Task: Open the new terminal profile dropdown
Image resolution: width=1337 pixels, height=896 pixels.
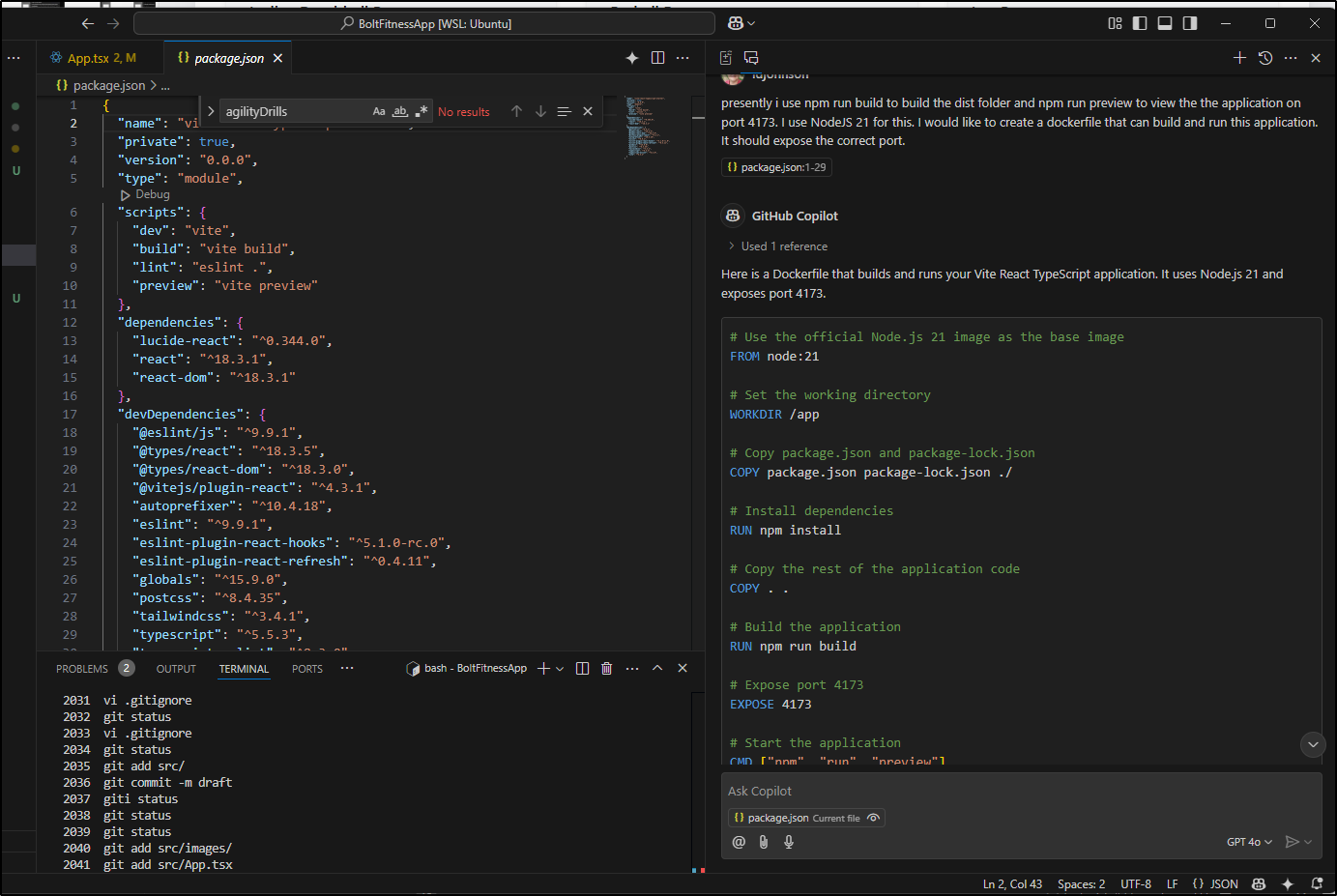Action: tap(560, 669)
